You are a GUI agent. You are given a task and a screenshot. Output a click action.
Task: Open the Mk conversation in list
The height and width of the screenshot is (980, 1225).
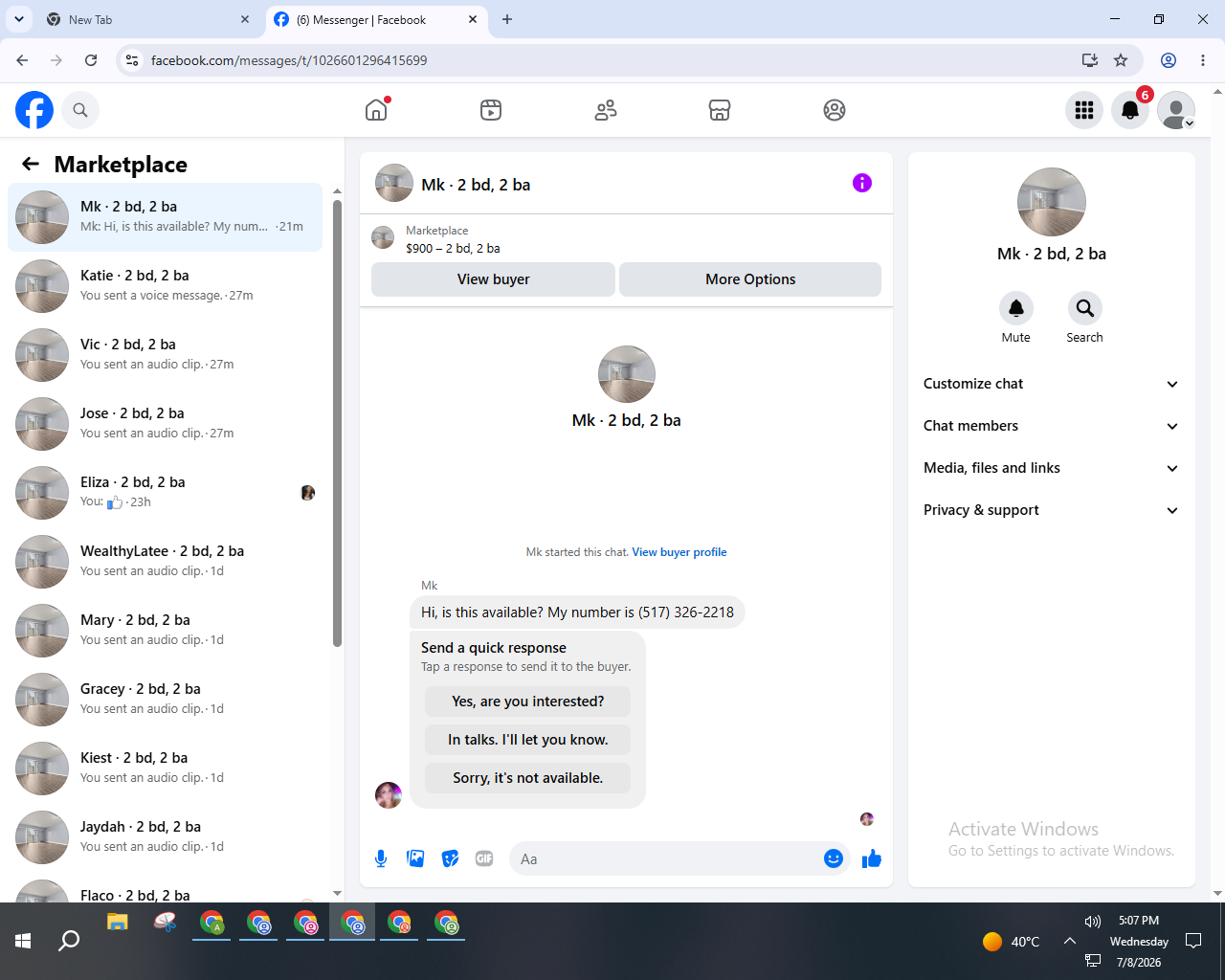166,217
